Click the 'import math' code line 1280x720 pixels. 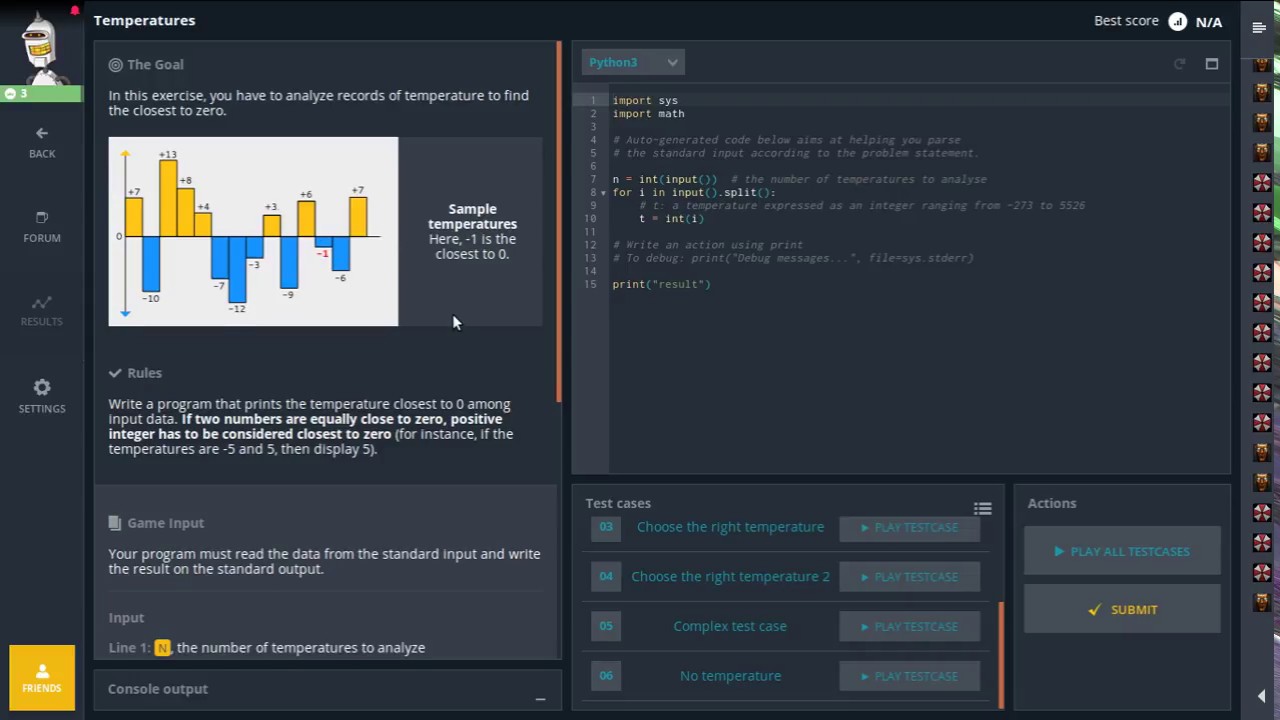pos(648,114)
